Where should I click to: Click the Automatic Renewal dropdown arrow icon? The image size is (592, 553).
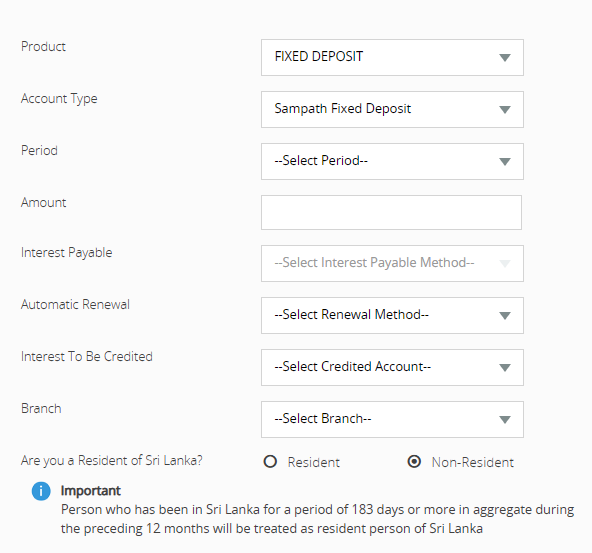505,316
